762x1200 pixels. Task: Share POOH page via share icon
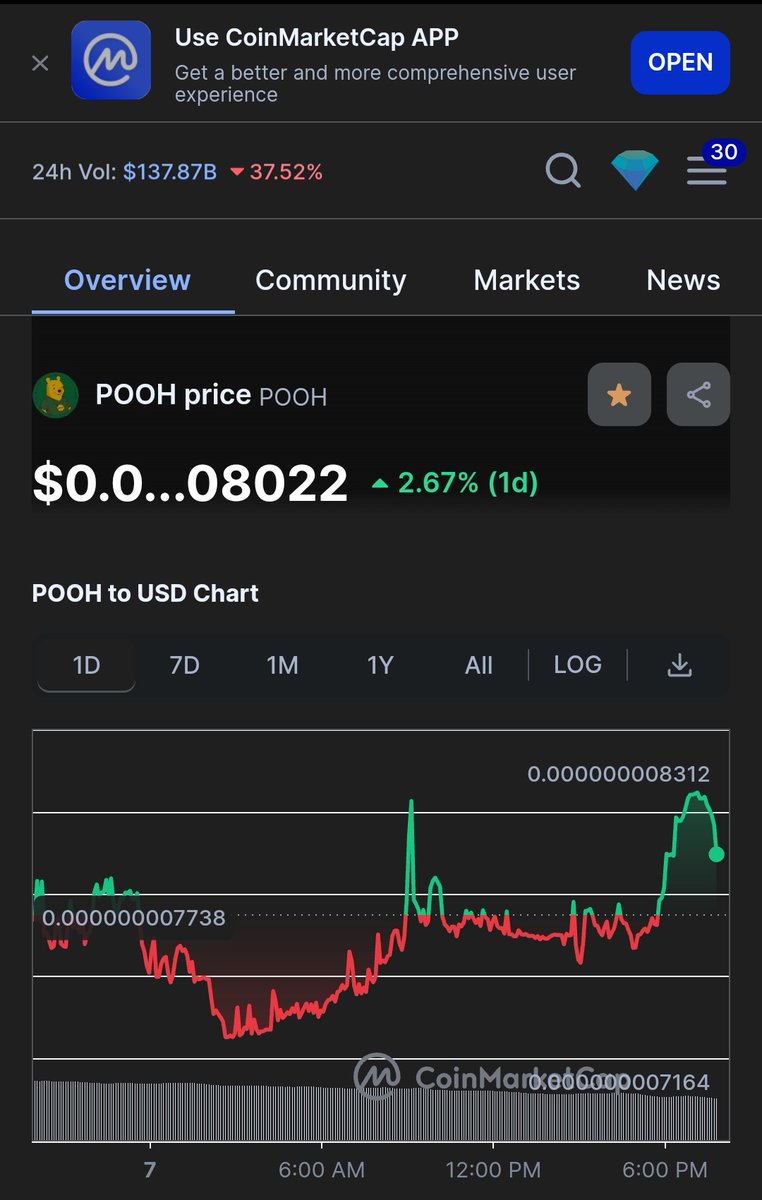[698, 395]
